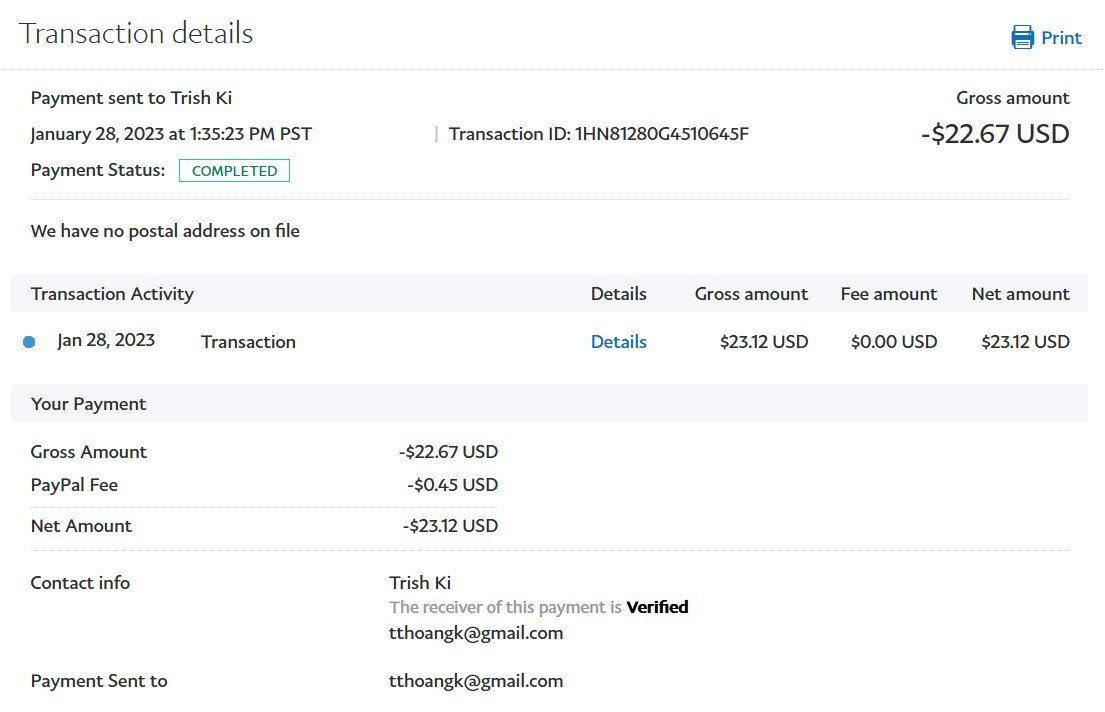Click the Print link text
Screen dimensions: 1105x712
1061,38
